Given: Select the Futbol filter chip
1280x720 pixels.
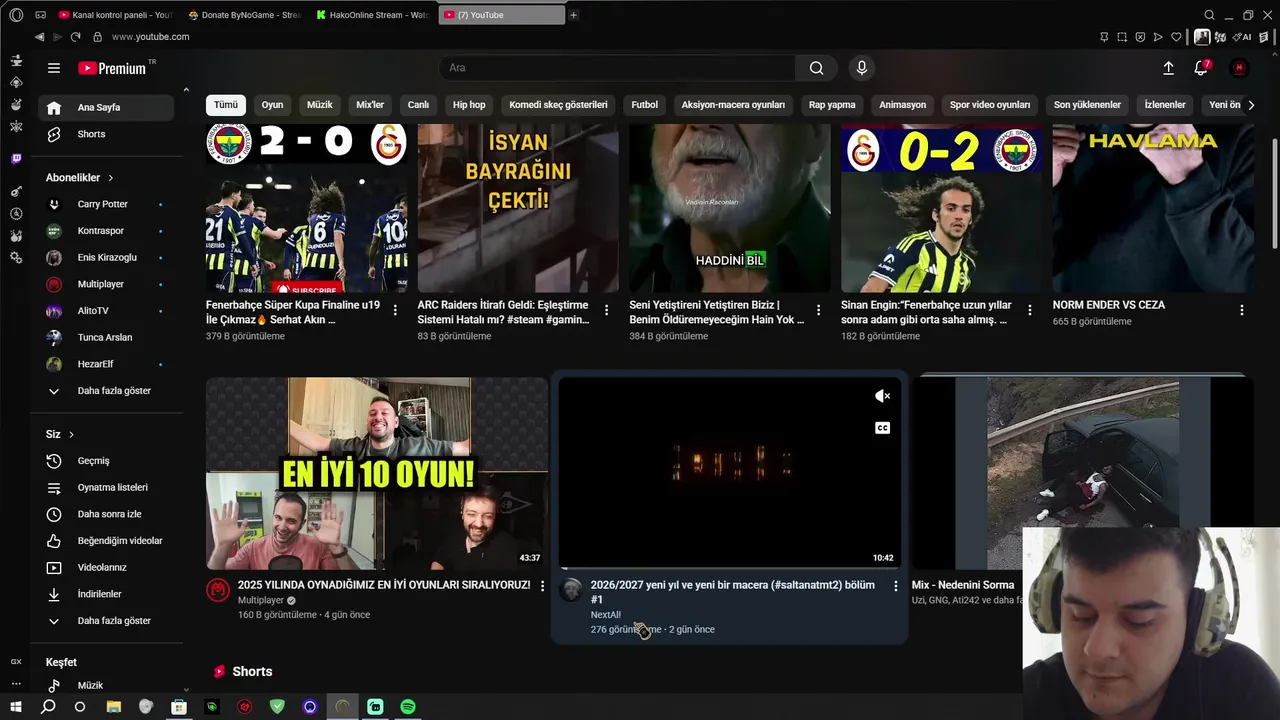Looking at the screenshot, I should [x=644, y=105].
